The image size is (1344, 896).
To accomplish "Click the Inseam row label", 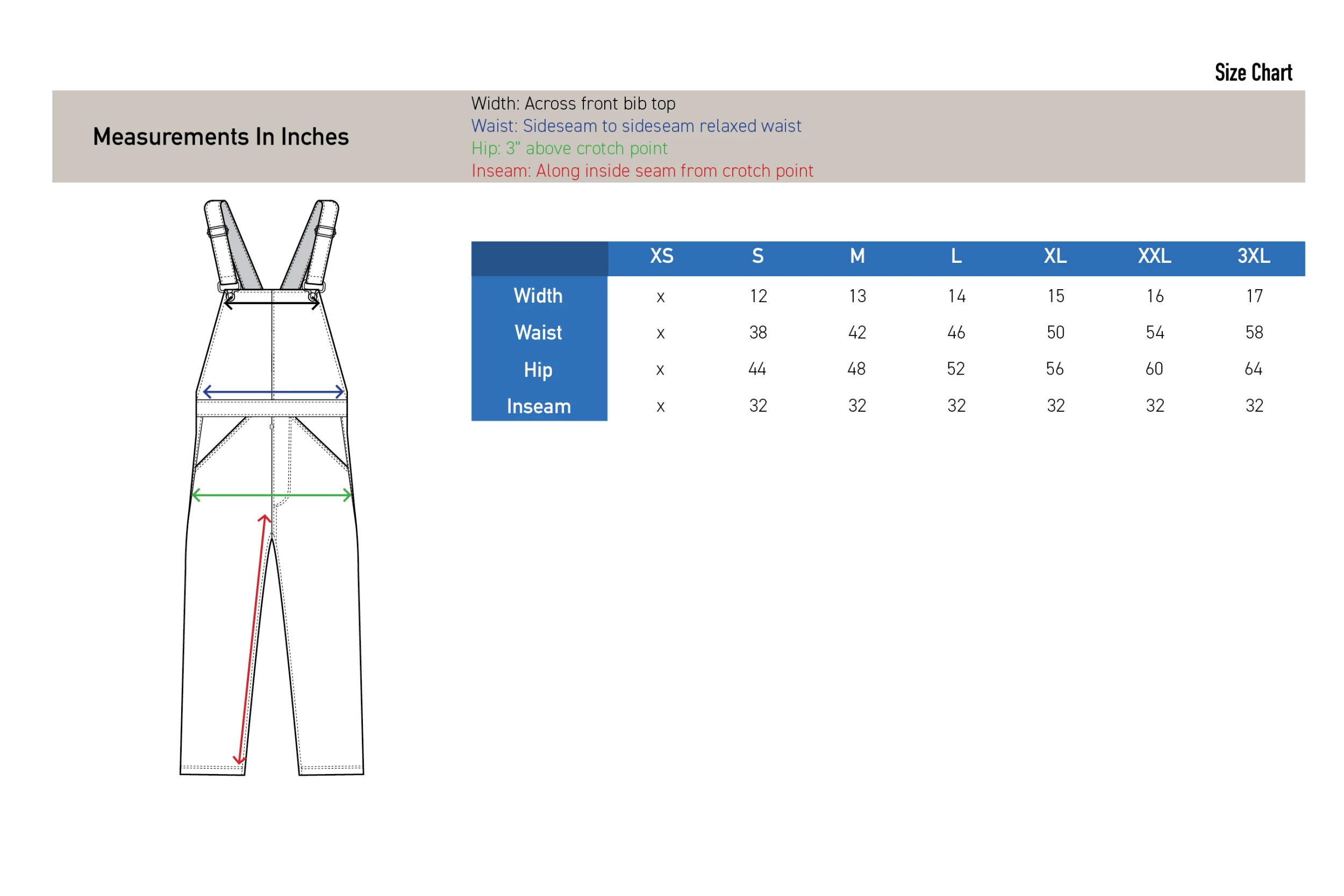I will pyautogui.click(x=538, y=406).
